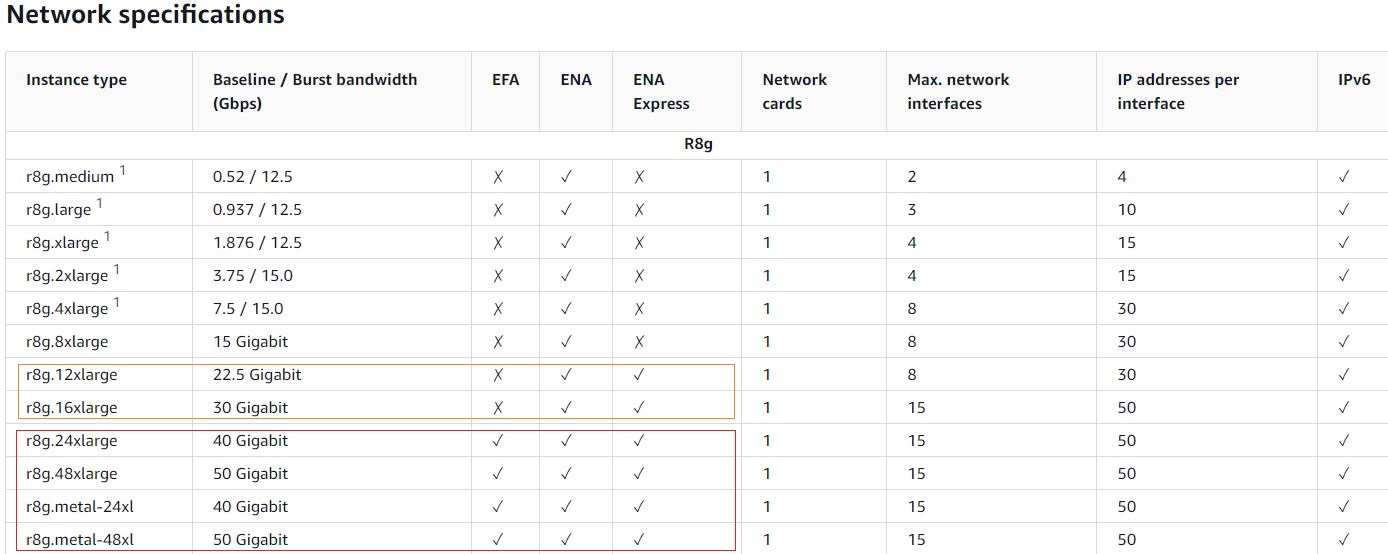Select the 22.5 Gigabit bandwidth cell
The height and width of the screenshot is (554, 1388).
click(x=257, y=375)
